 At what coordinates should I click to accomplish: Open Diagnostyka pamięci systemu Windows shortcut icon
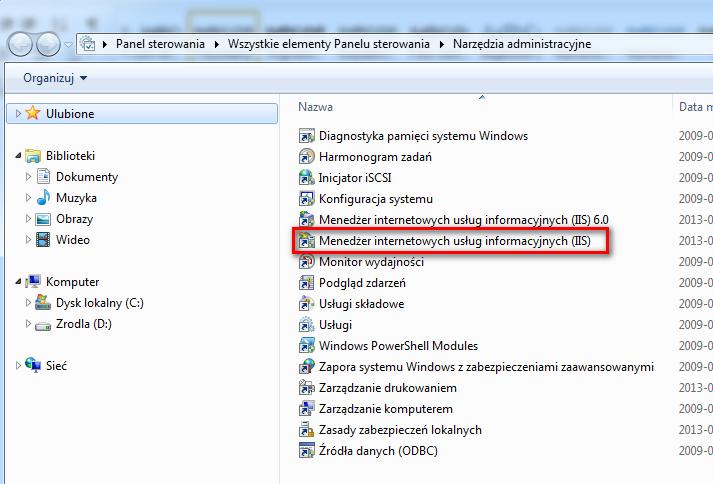306,136
